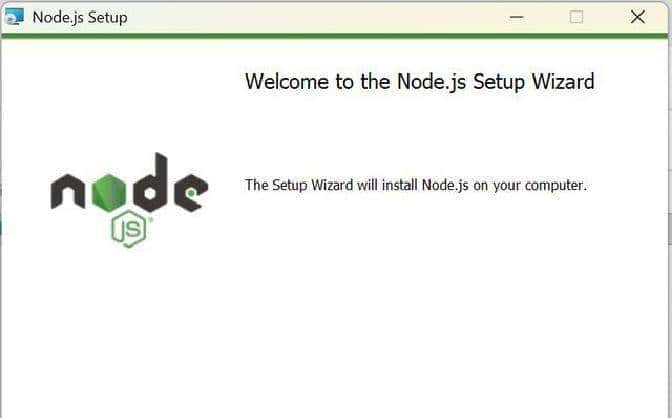
Task: Click the Node.js logo image
Action: tap(129, 200)
